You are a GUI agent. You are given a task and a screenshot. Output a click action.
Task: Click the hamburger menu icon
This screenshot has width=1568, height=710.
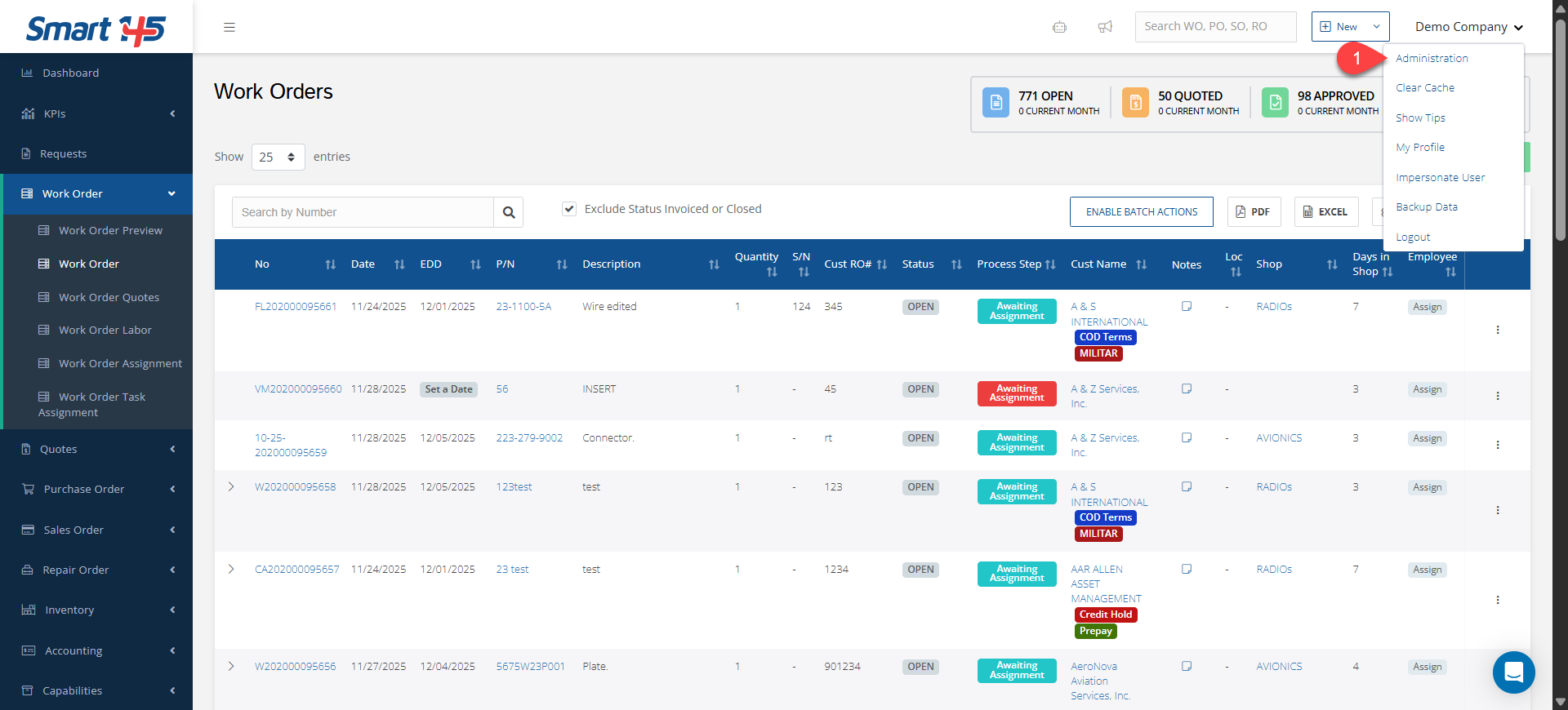[229, 27]
